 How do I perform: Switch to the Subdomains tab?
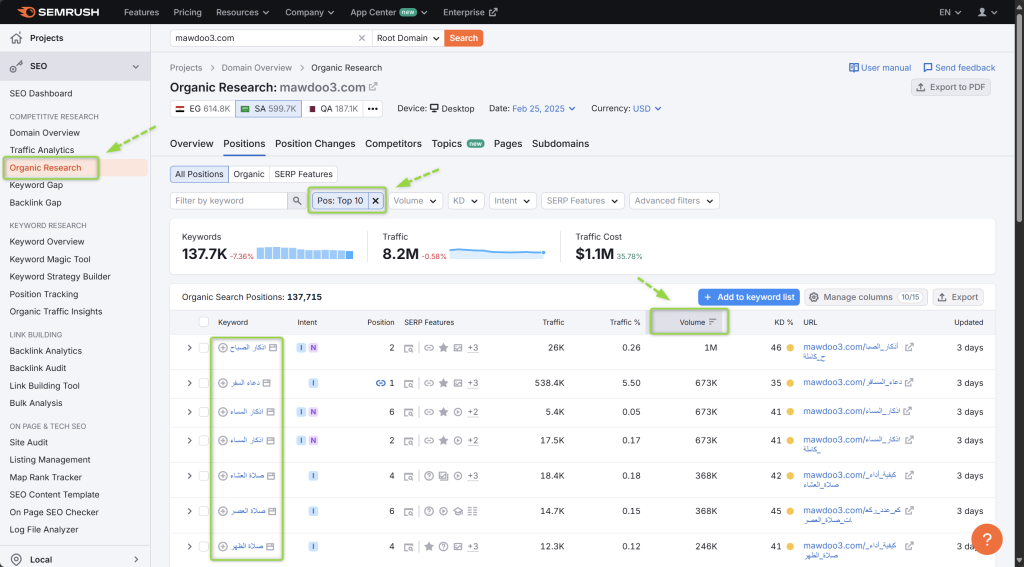pyautogui.click(x=560, y=144)
